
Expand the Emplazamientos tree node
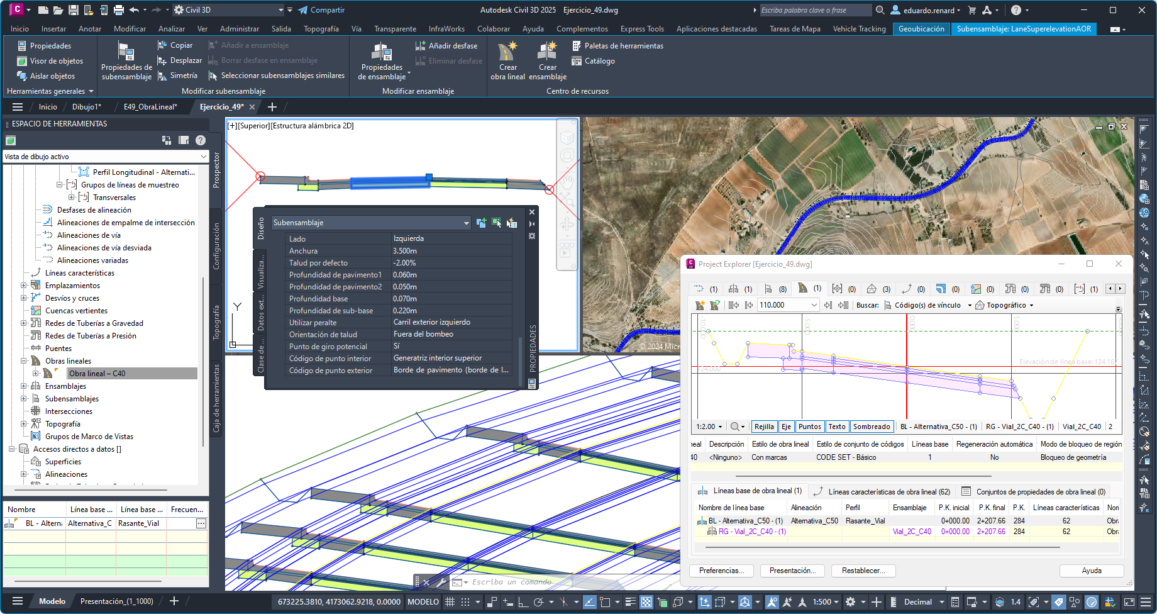[23, 285]
